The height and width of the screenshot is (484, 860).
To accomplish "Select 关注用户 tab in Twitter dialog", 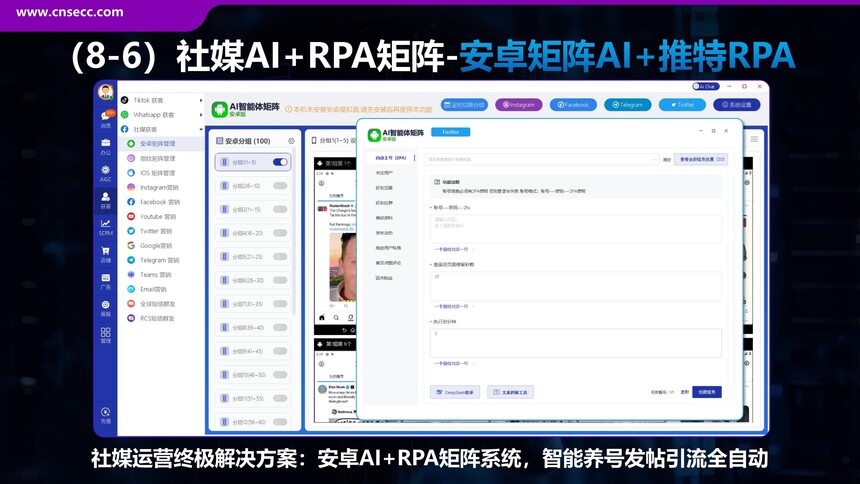I will pyautogui.click(x=384, y=173).
